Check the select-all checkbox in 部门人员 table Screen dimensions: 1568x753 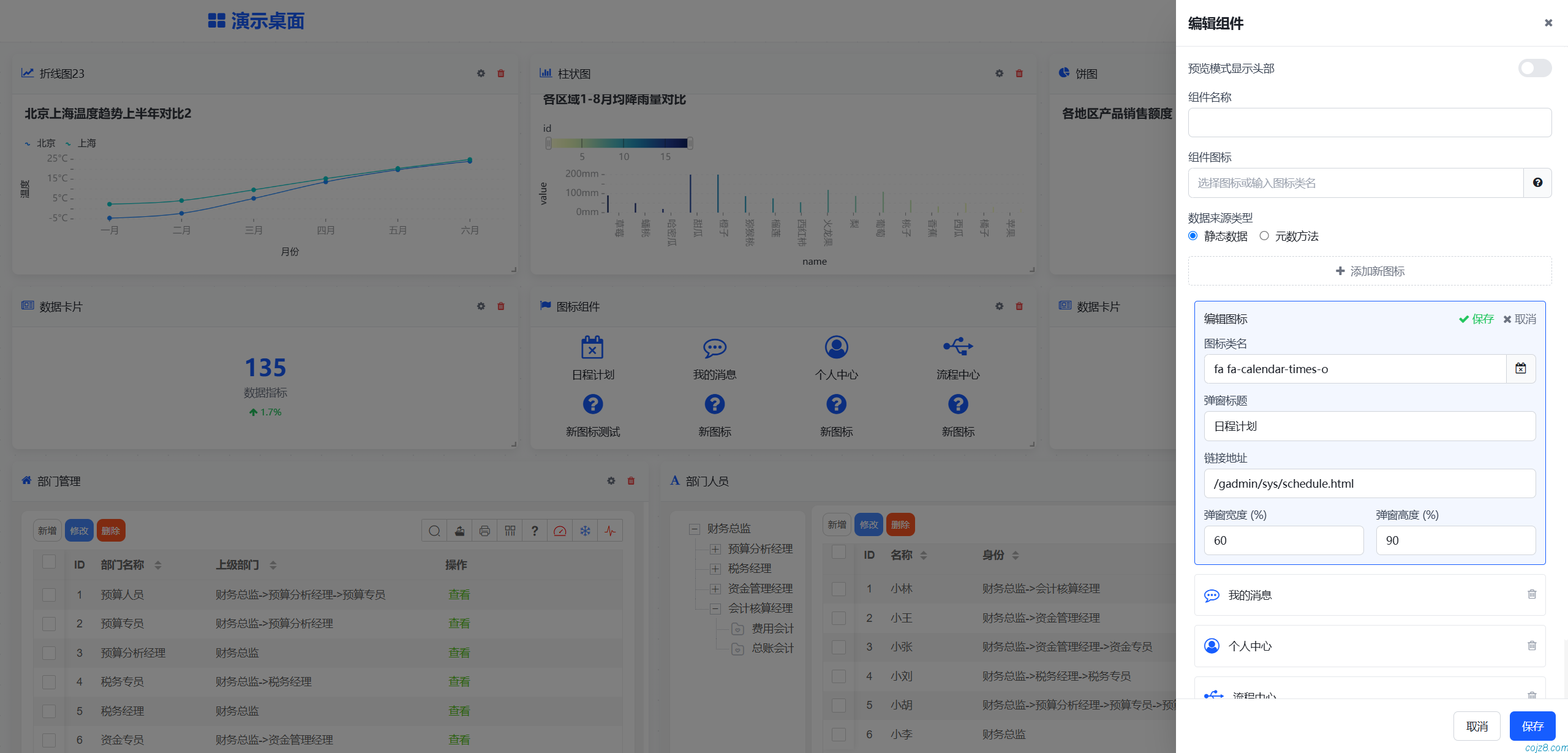839,552
